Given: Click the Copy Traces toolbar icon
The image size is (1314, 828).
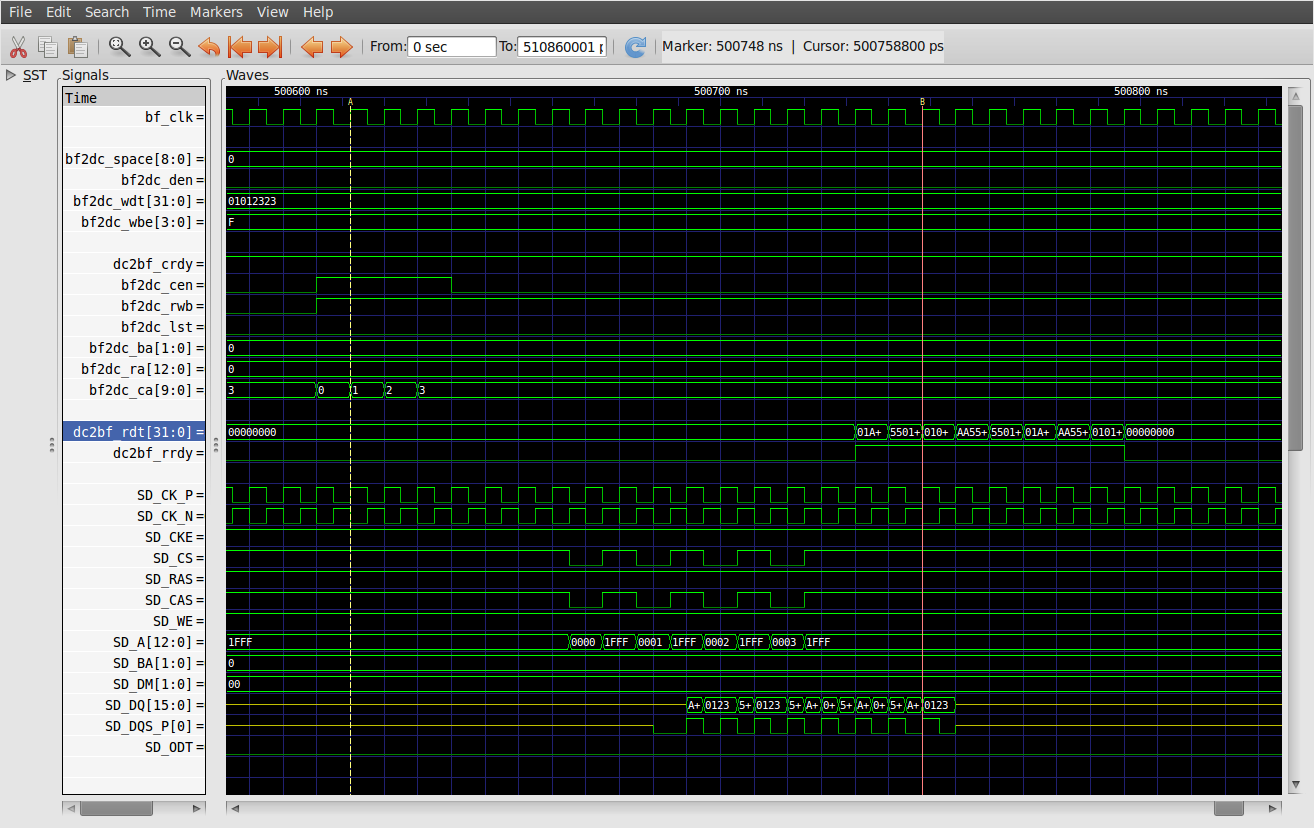Looking at the screenshot, I should pos(47,46).
